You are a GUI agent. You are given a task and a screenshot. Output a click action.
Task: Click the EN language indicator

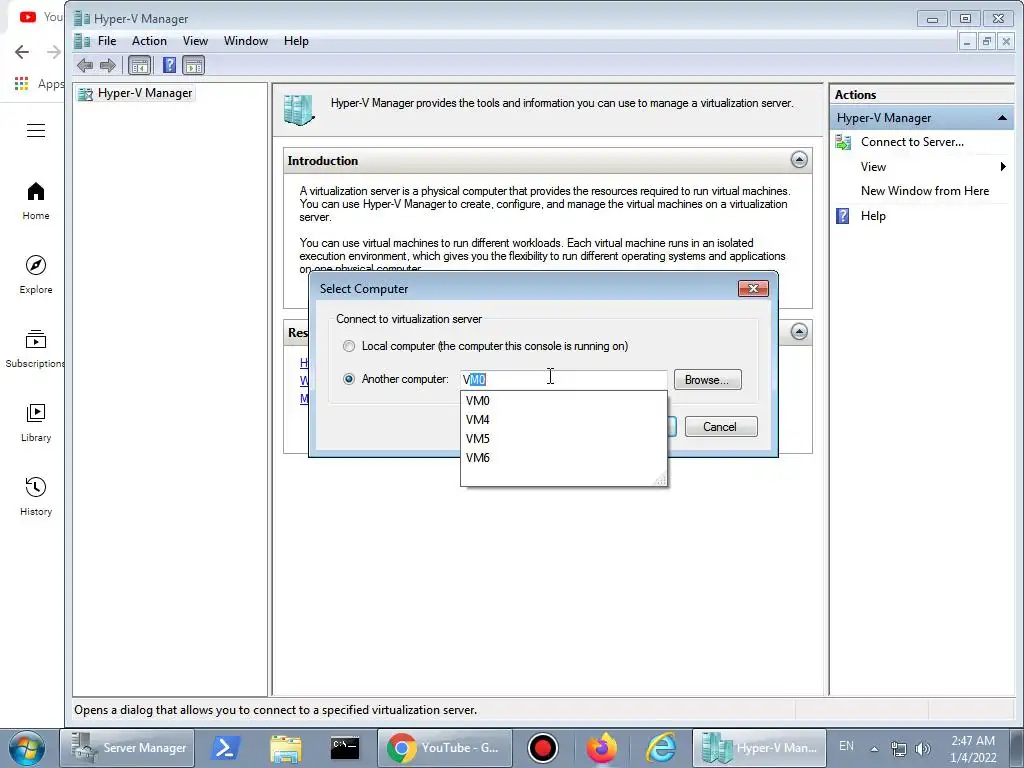coord(846,746)
